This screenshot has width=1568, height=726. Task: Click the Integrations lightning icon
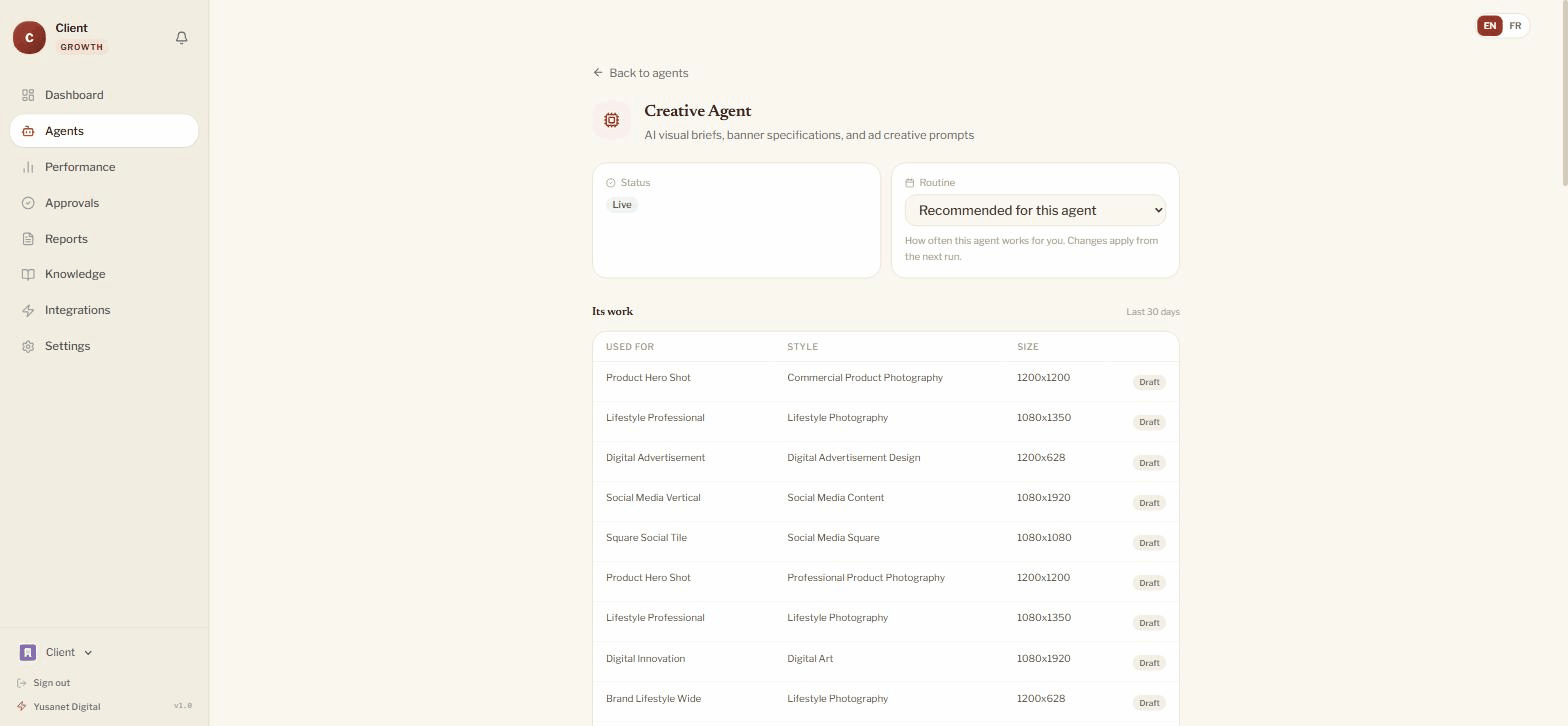[x=28, y=310]
